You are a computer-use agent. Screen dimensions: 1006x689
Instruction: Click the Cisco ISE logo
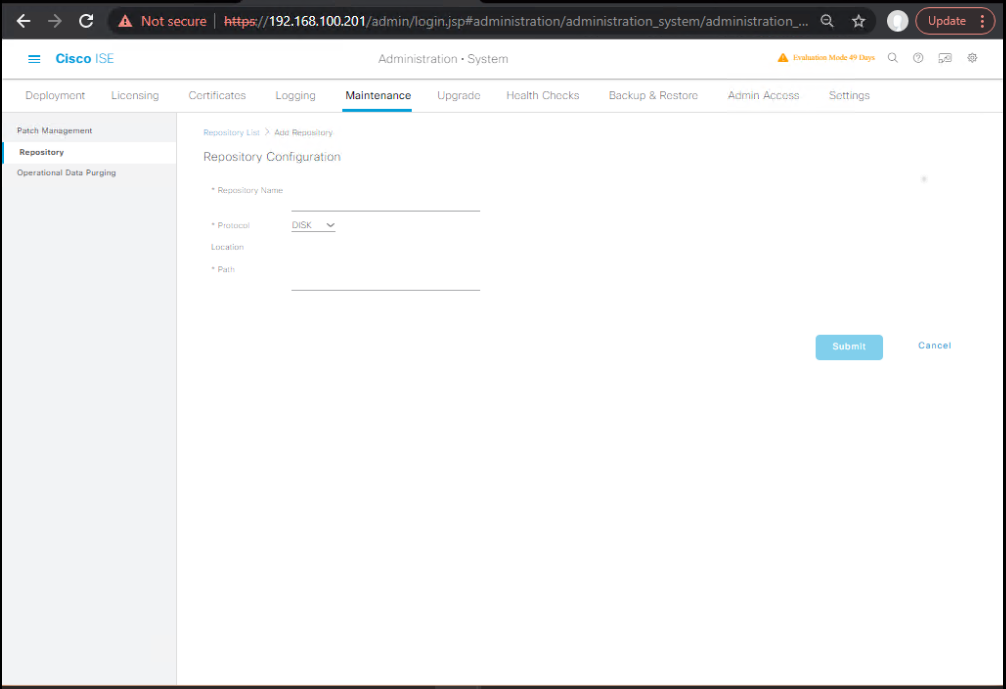pyautogui.click(x=85, y=58)
